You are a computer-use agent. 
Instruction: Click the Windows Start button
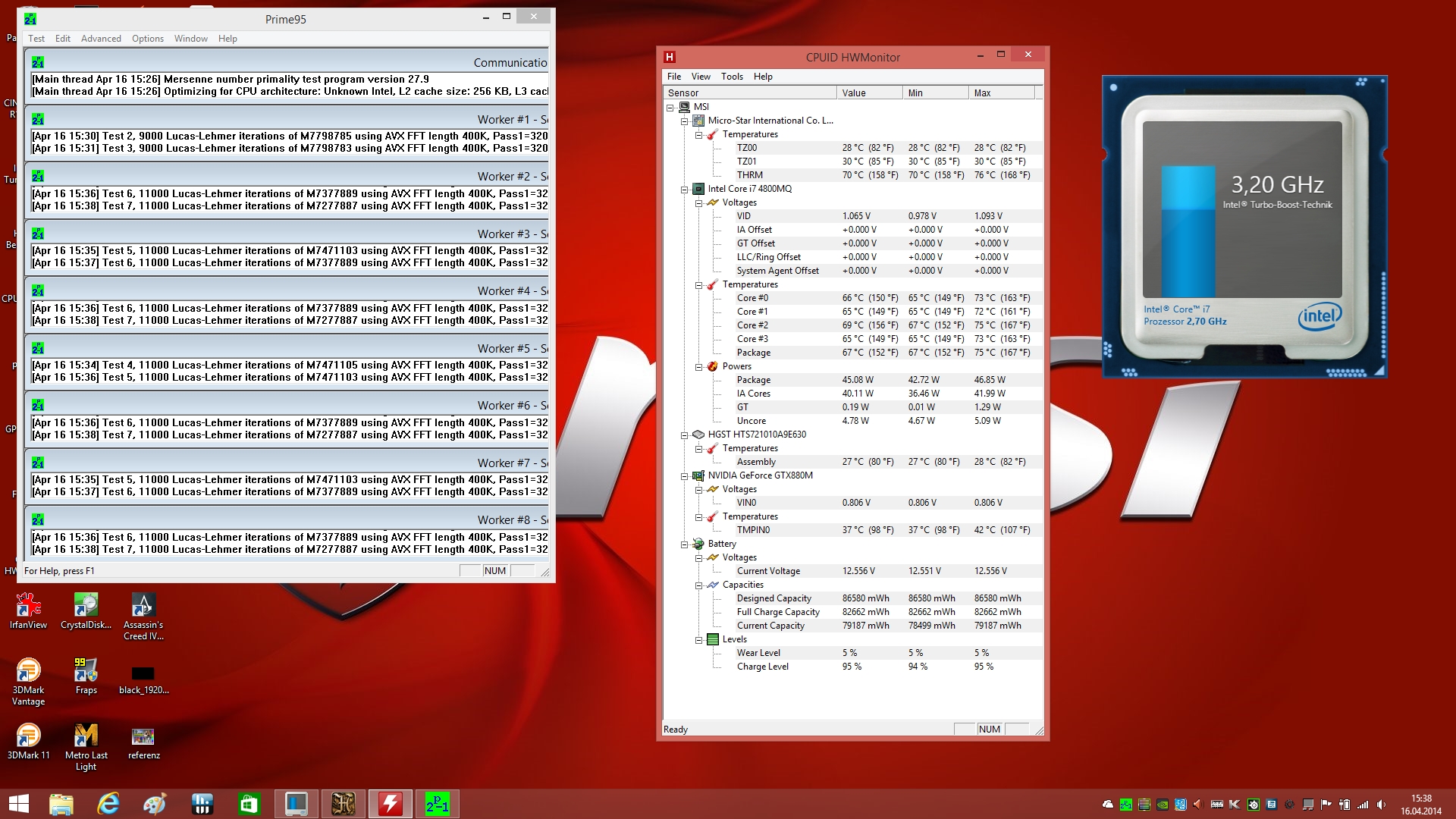point(18,804)
